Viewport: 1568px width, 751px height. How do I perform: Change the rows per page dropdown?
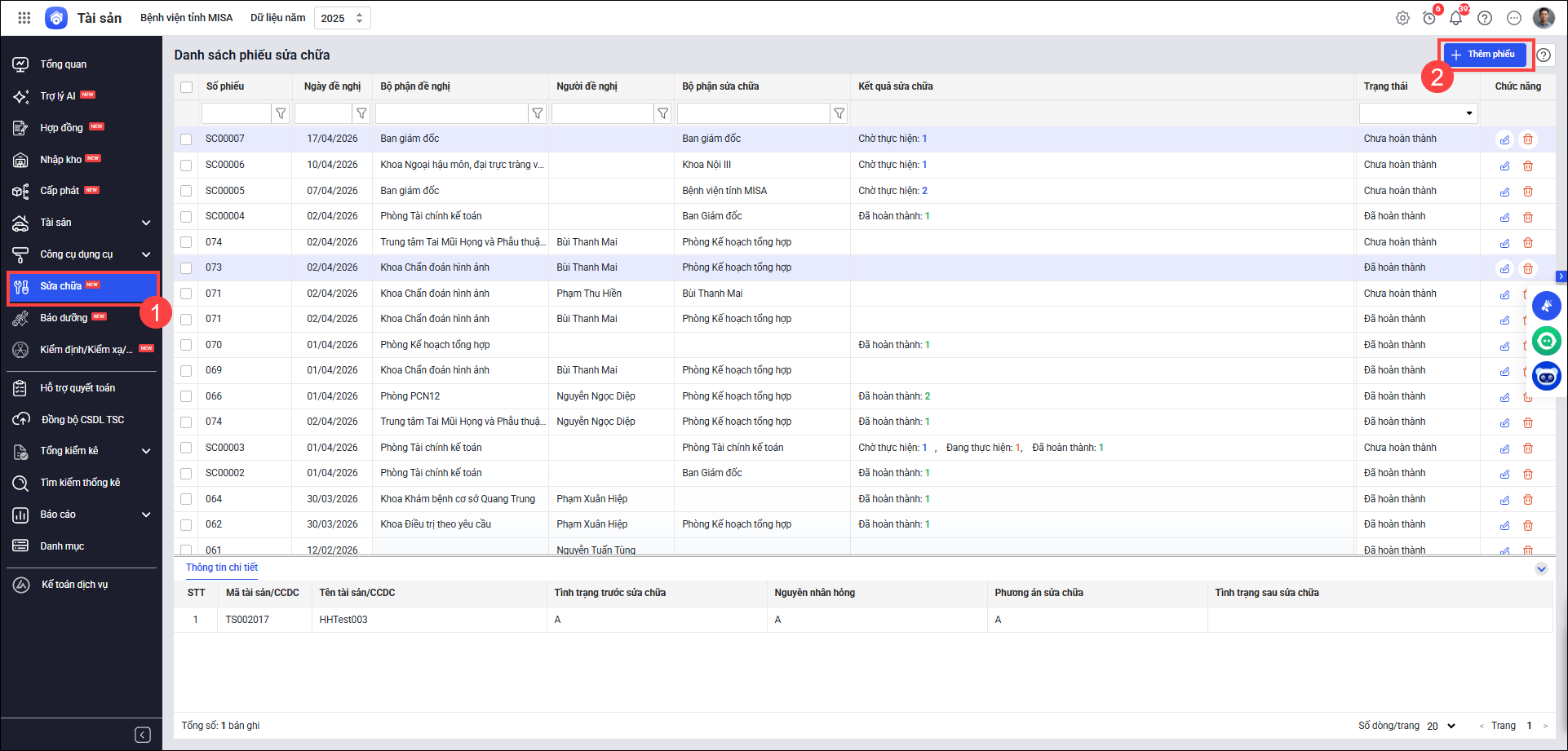[x=1441, y=726]
